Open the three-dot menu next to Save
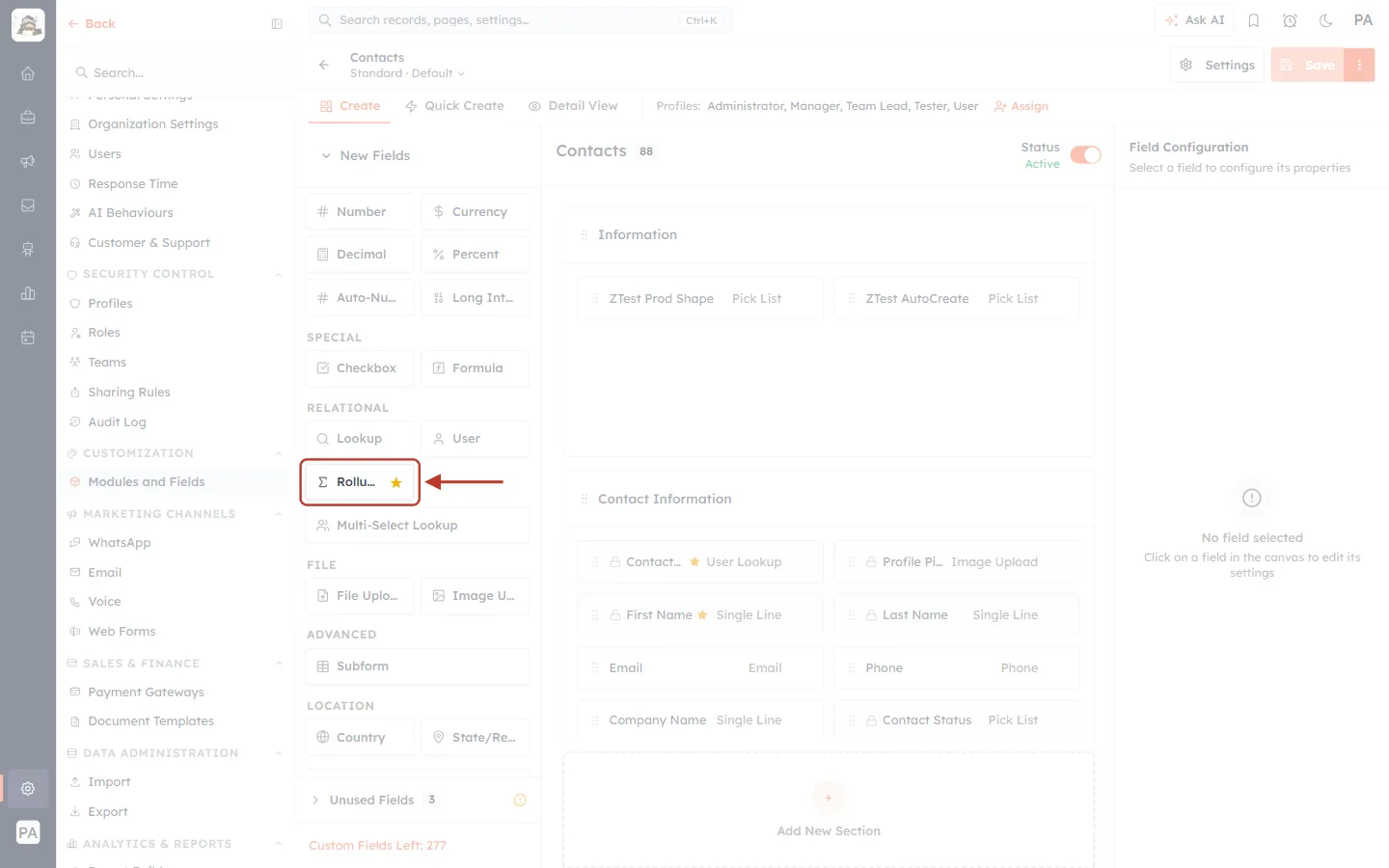Viewport: 1389px width, 868px height. click(1359, 65)
